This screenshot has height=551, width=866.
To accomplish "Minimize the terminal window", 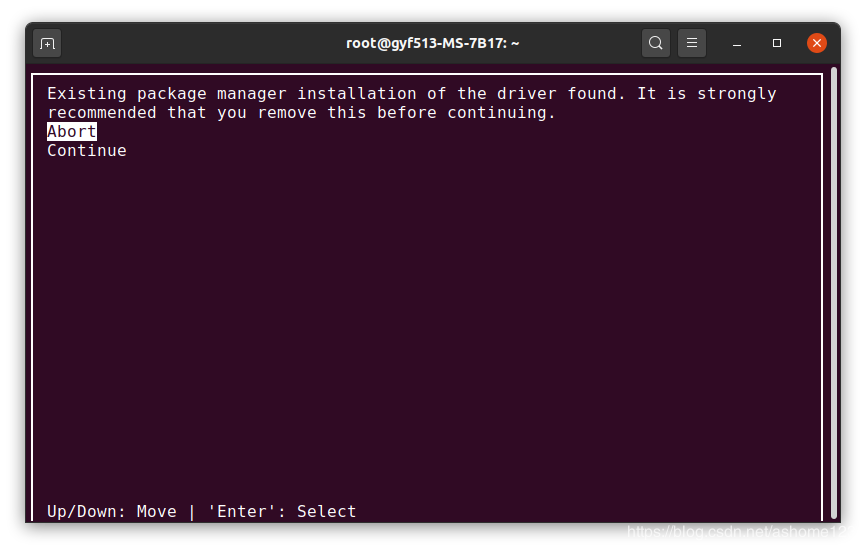I will 737,44.
